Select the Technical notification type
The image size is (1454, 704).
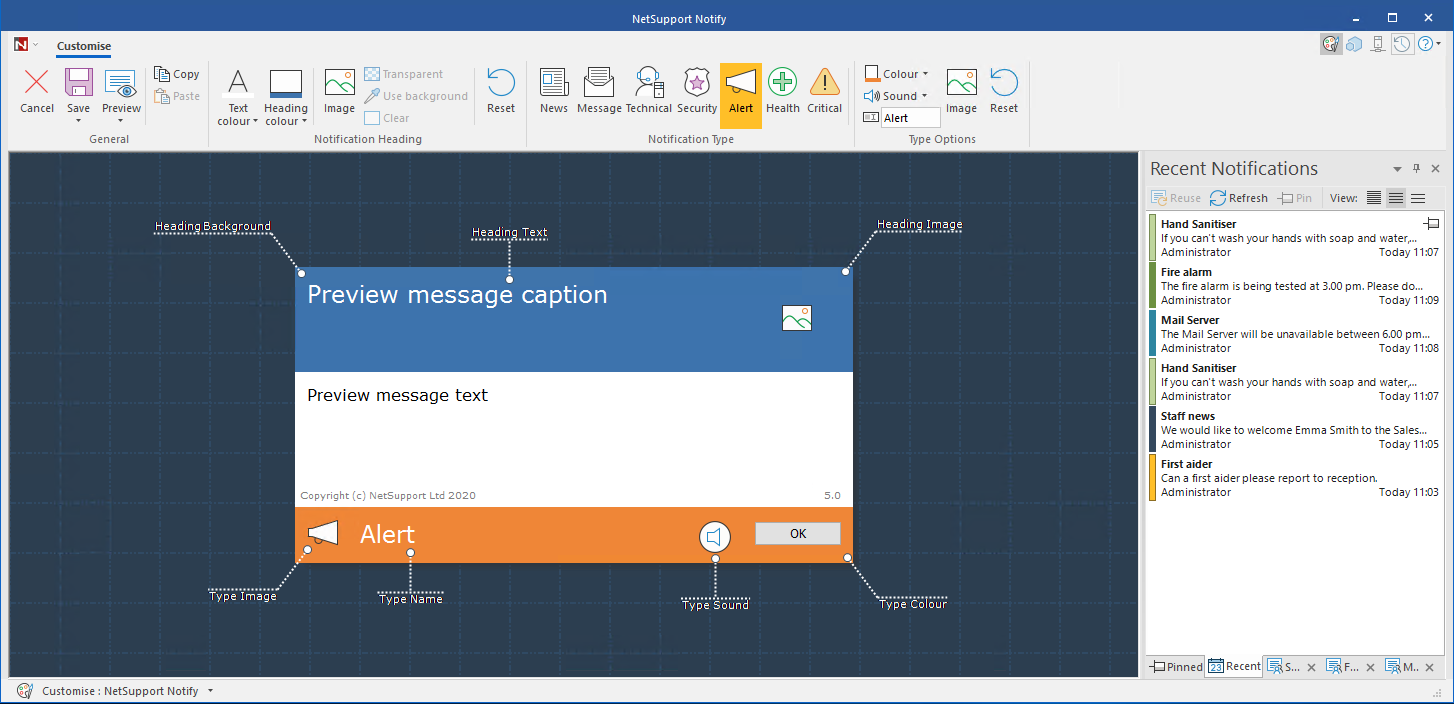click(649, 92)
